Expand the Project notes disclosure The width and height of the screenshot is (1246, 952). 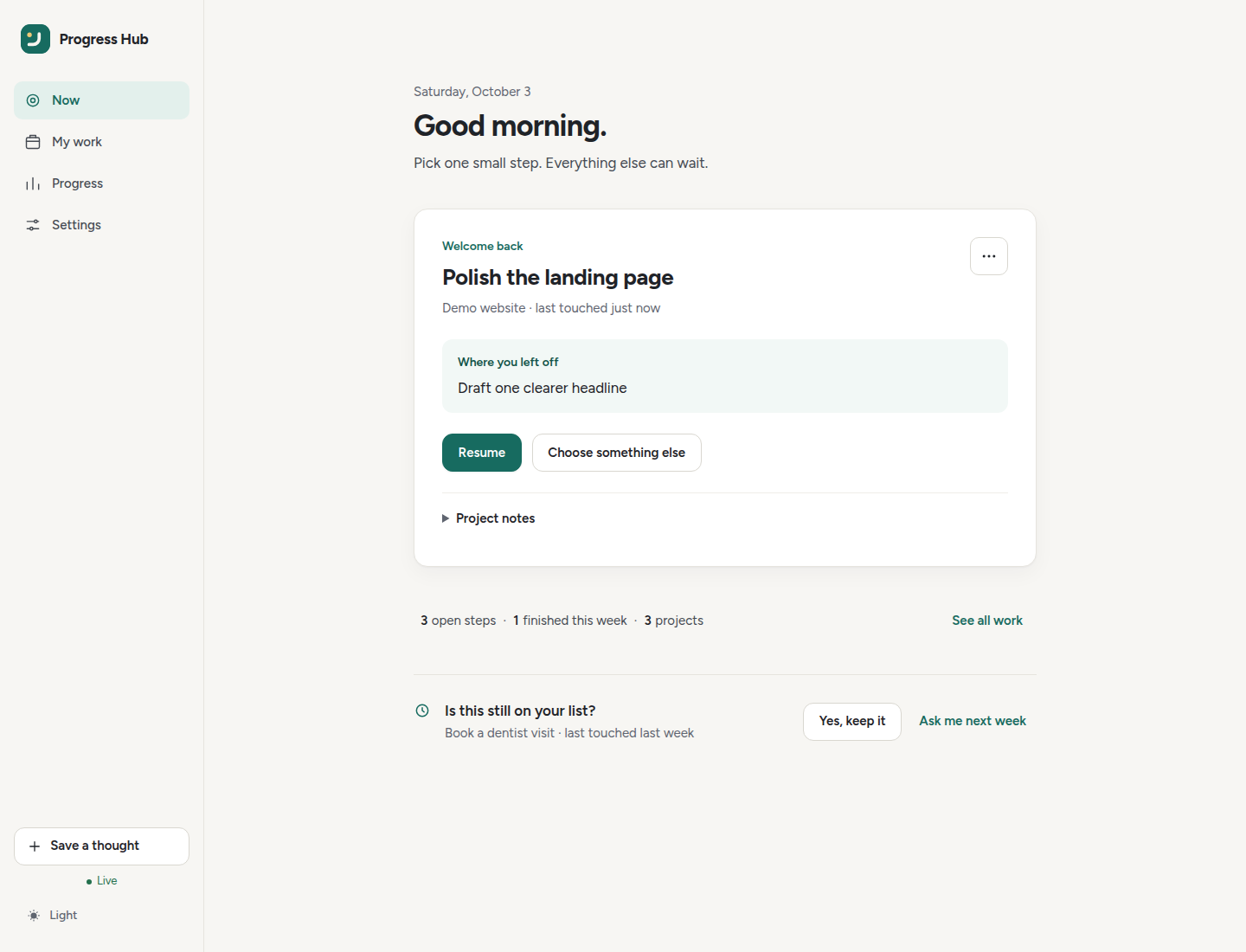tap(489, 518)
